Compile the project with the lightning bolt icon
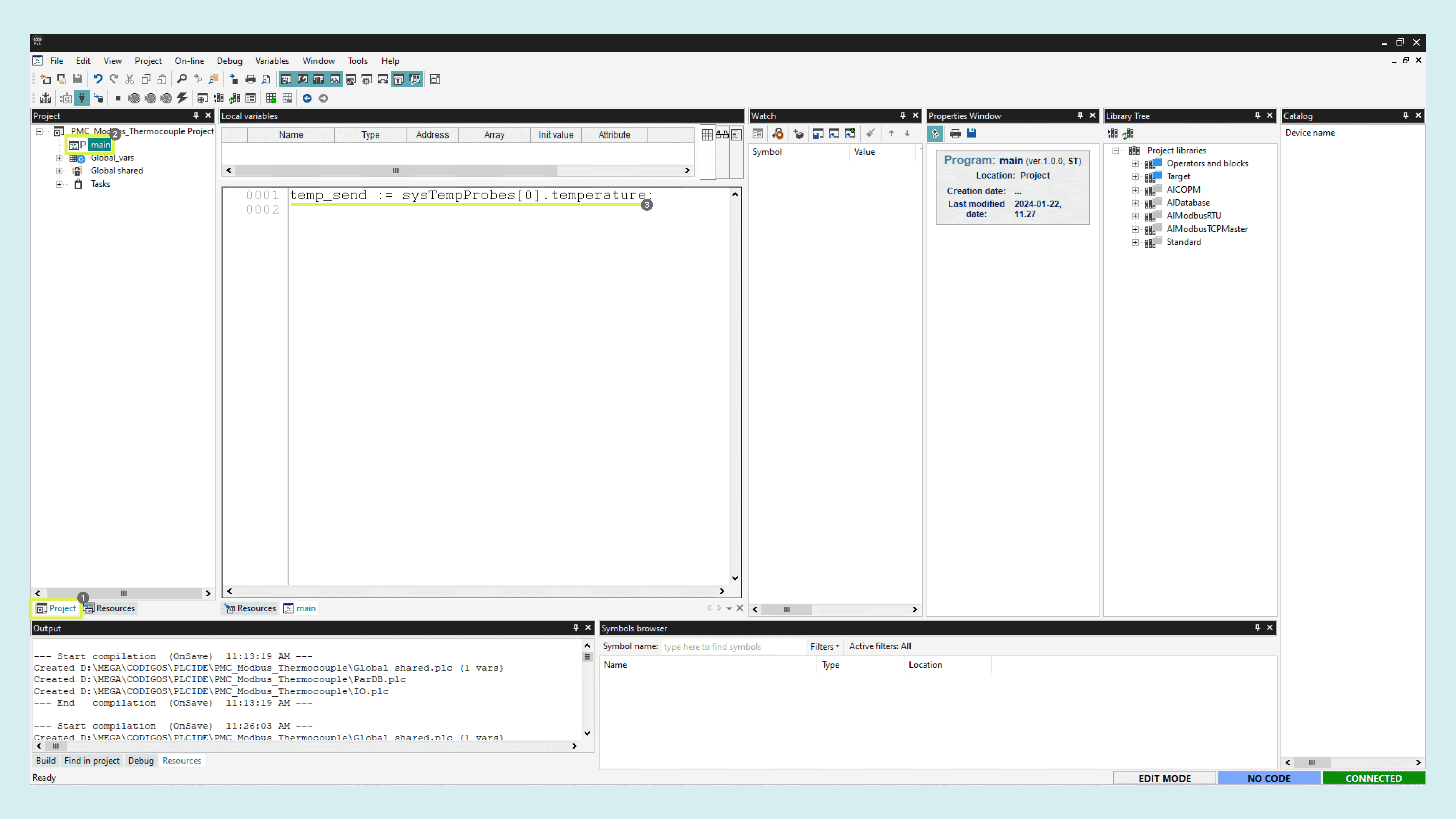Viewport: 1456px width, 819px height. 182,98
